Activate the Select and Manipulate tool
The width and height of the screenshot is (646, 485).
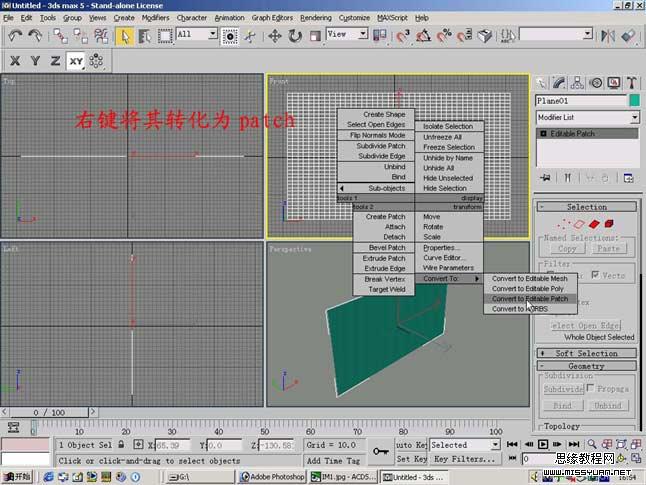pyautogui.click(x=250, y=36)
